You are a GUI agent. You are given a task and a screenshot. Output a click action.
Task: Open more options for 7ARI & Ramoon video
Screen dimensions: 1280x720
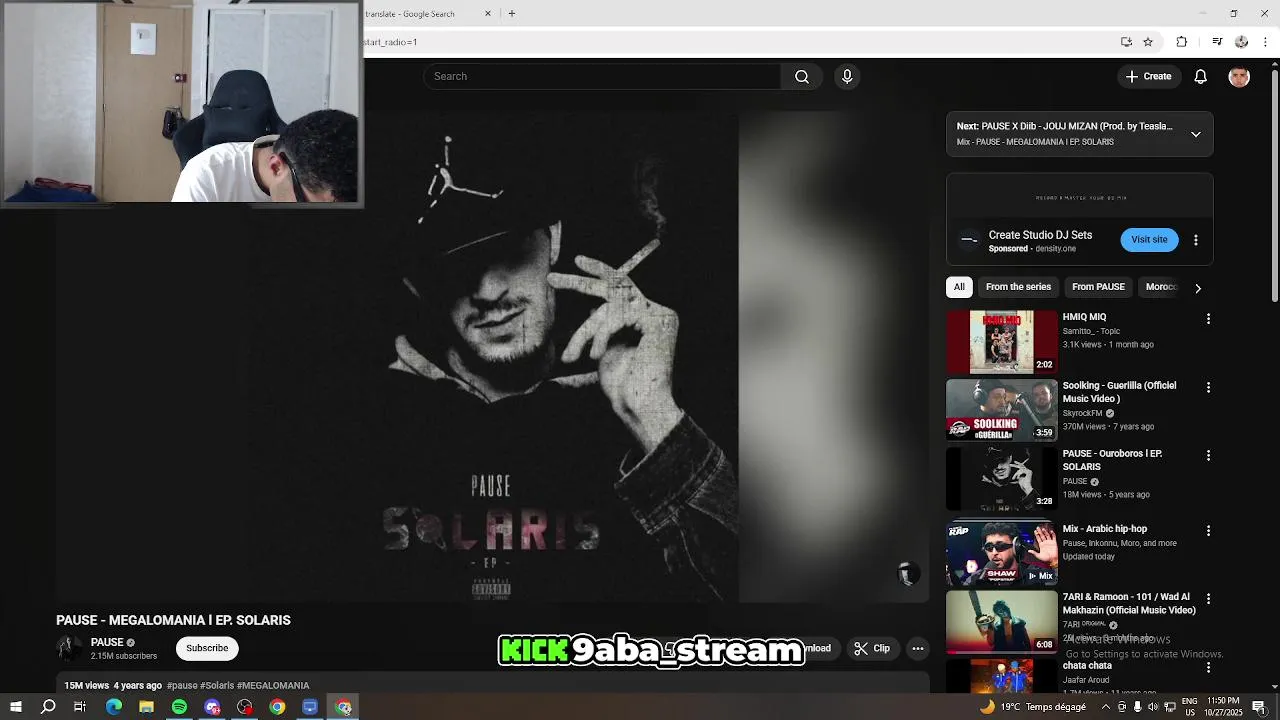coord(1208,599)
